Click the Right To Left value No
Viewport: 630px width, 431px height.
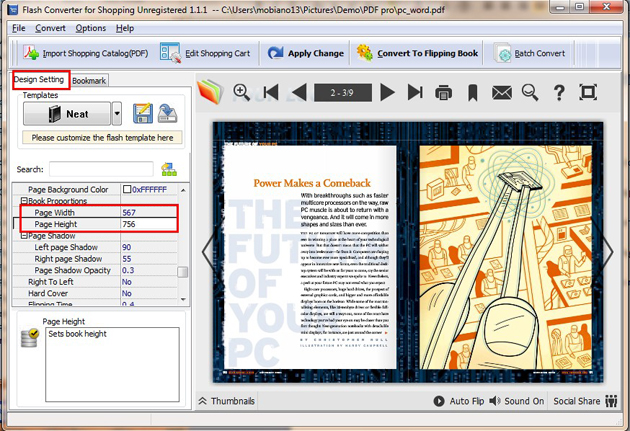(149, 282)
